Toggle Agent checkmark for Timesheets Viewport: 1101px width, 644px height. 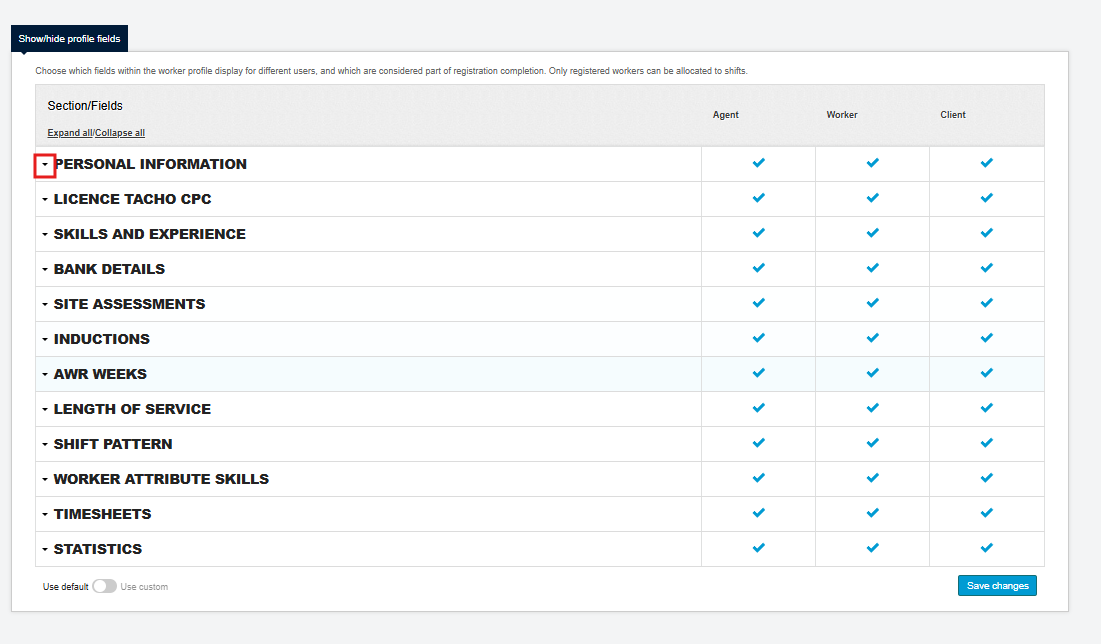[758, 513]
